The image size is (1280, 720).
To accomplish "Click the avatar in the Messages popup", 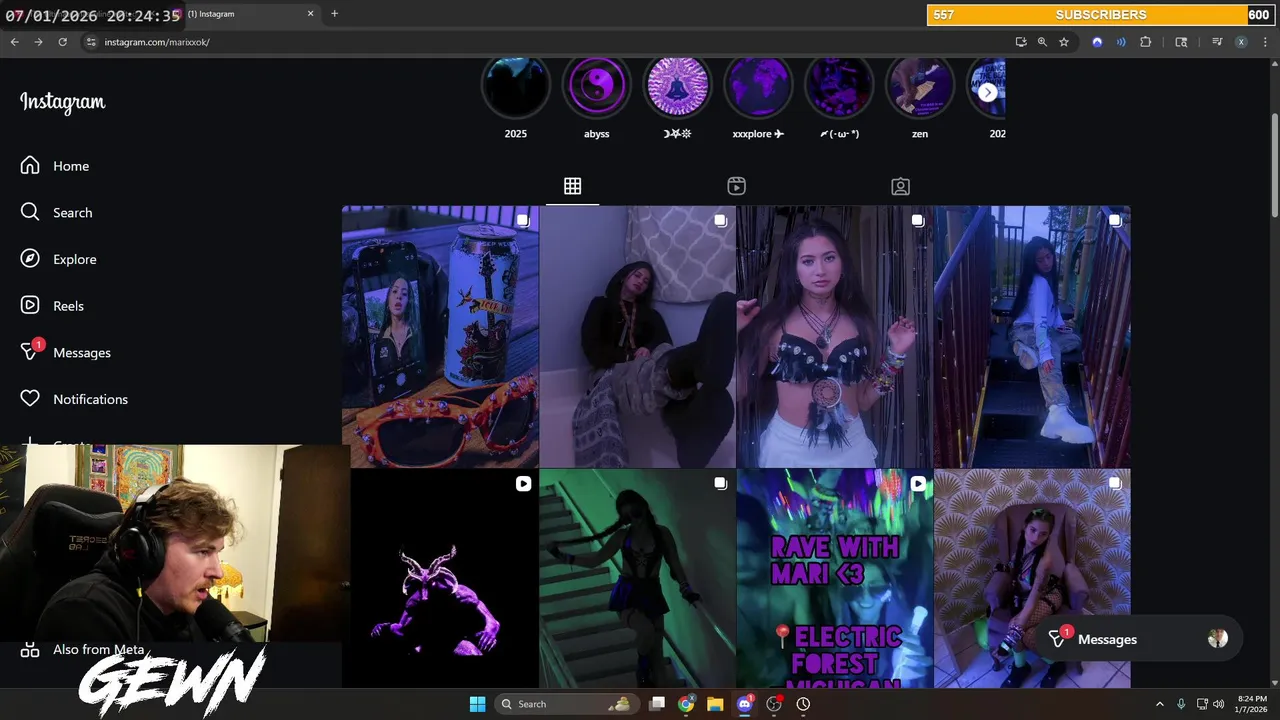I will coord(1217,639).
